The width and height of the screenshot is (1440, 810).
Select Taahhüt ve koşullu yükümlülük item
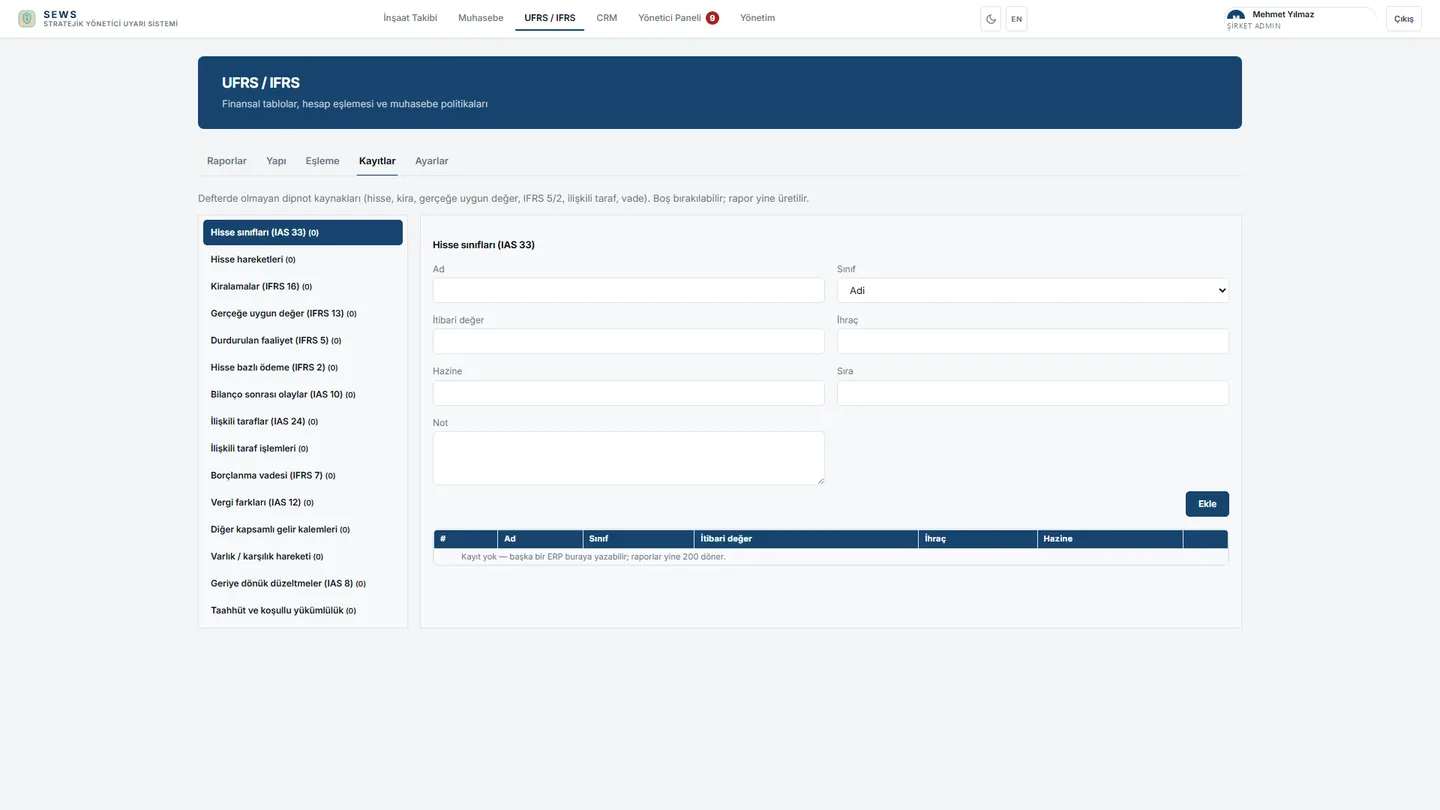tap(303, 611)
